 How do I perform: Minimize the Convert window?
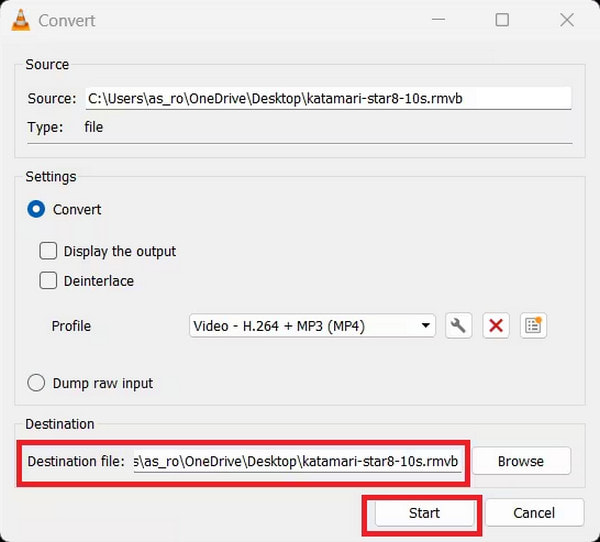439,20
